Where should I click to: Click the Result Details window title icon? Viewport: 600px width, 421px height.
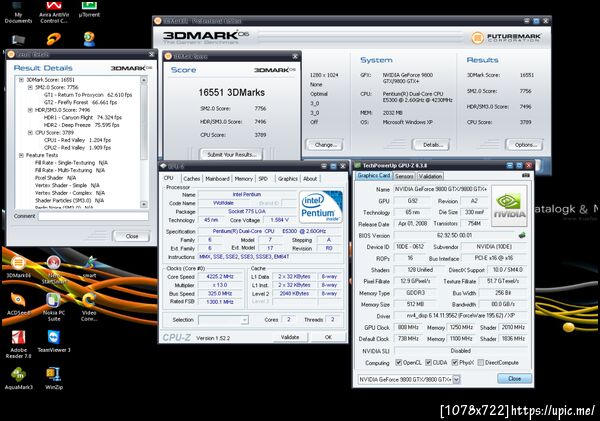point(11,54)
